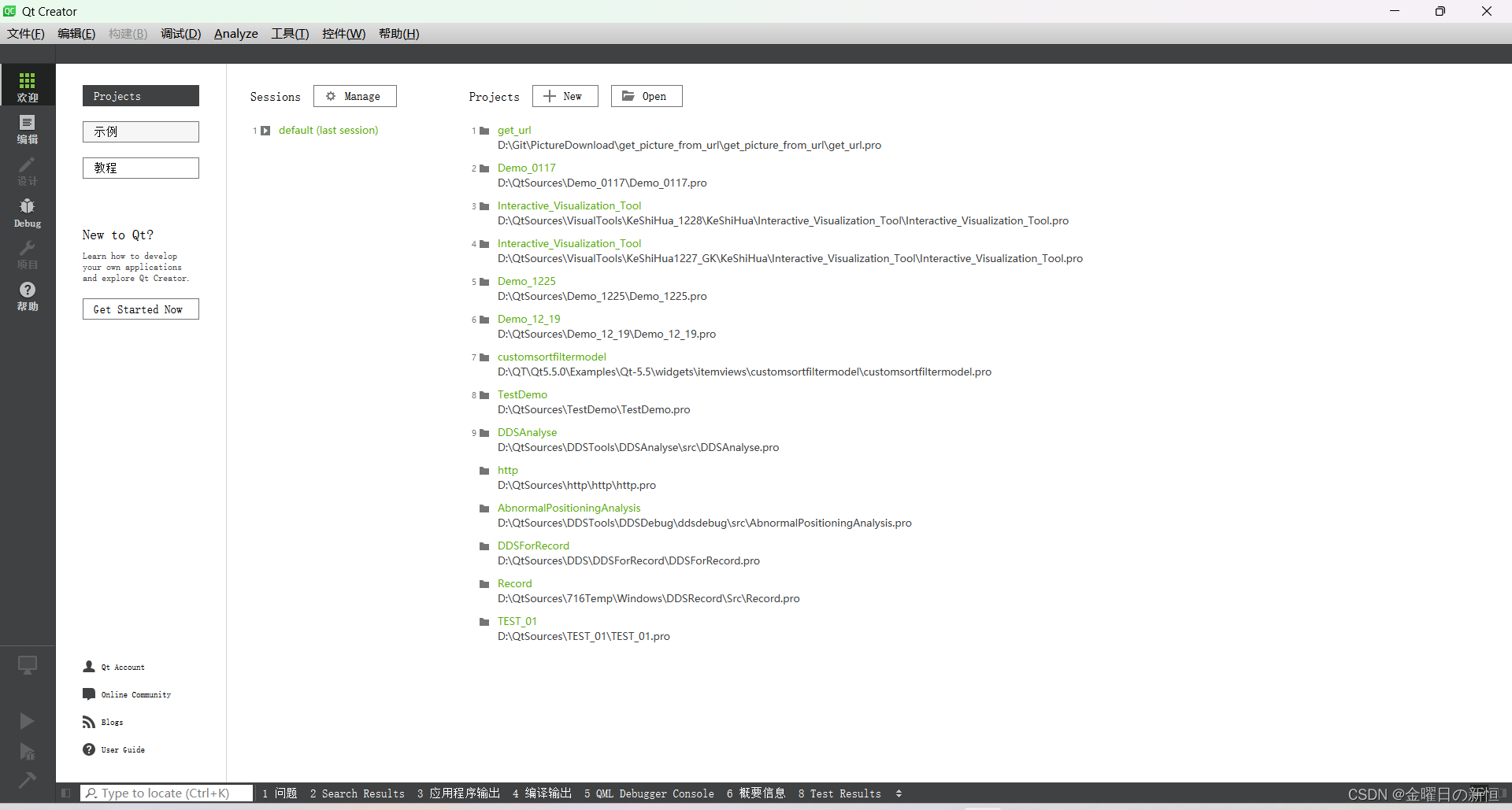Image resolution: width=1512 pixels, height=810 pixels.
Task: Open the default (last session) link
Action: click(x=328, y=131)
